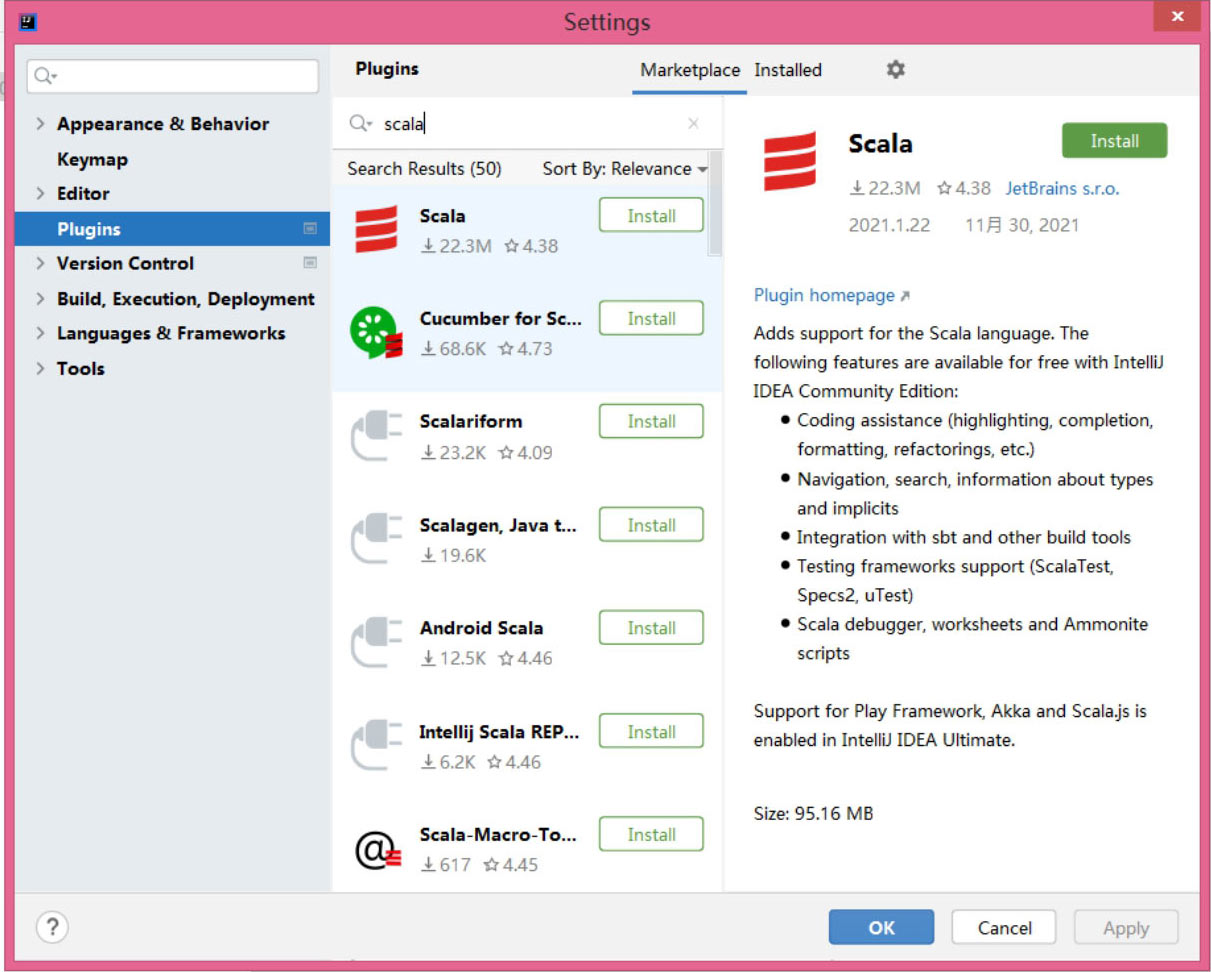The image size is (1211, 972).
Task: Install the Cucumber for Scala plugin
Action: click(651, 319)
